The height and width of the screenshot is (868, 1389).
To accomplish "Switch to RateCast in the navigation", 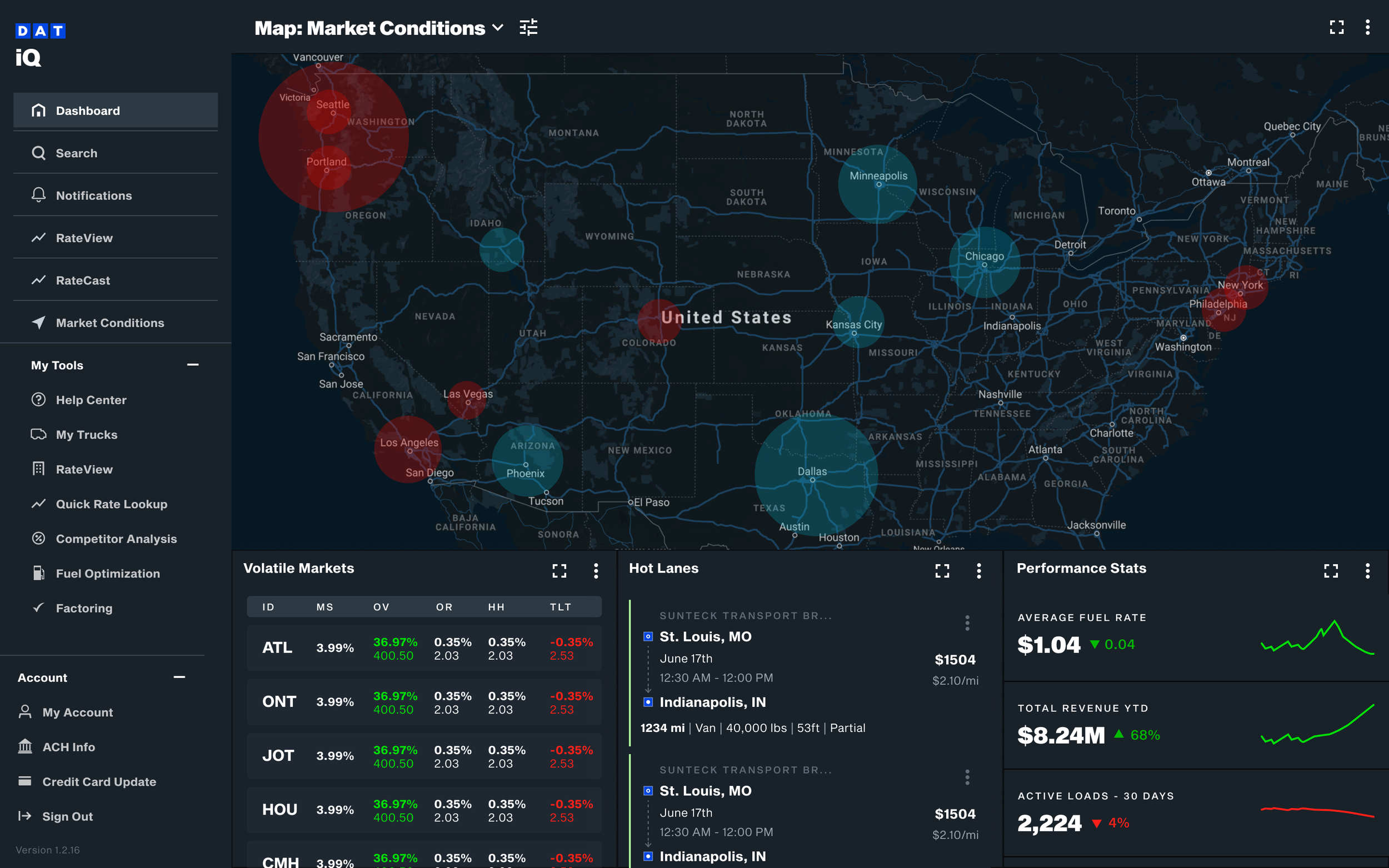I will pyautogui.click(x=83, y=280).
